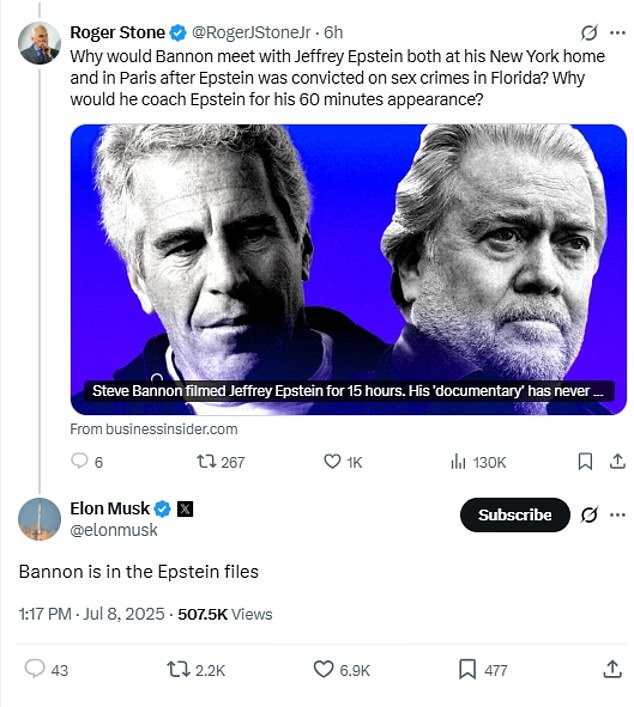Open more options on Elon Musk's tweet
634x707 pixels.
pyautogui.click(x=617, y=514)
